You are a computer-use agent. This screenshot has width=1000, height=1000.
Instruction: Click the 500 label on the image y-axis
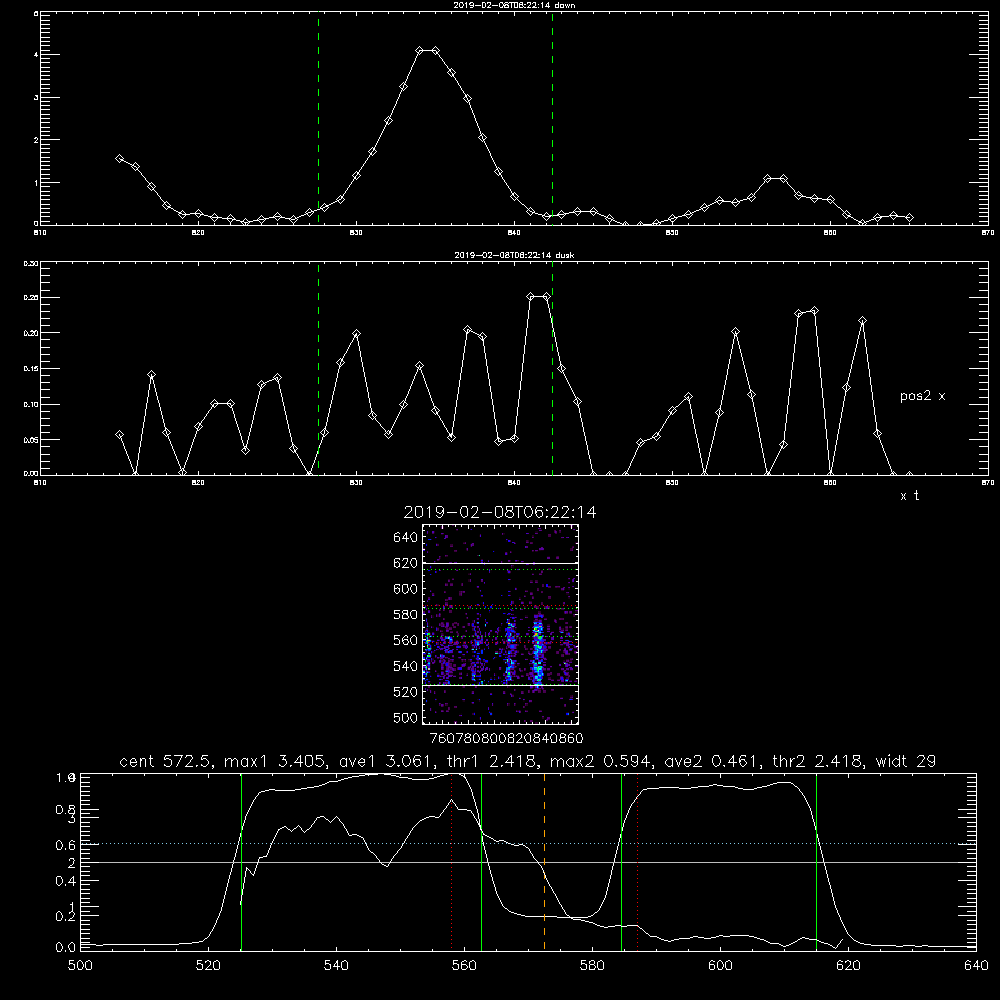pos(405,718)
